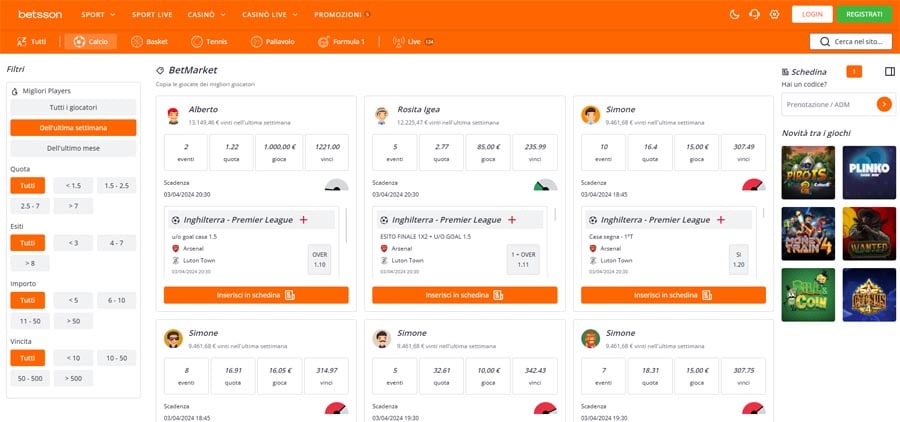Select Quota filter < 1.5
900x422 pixels.
(73, 185)
